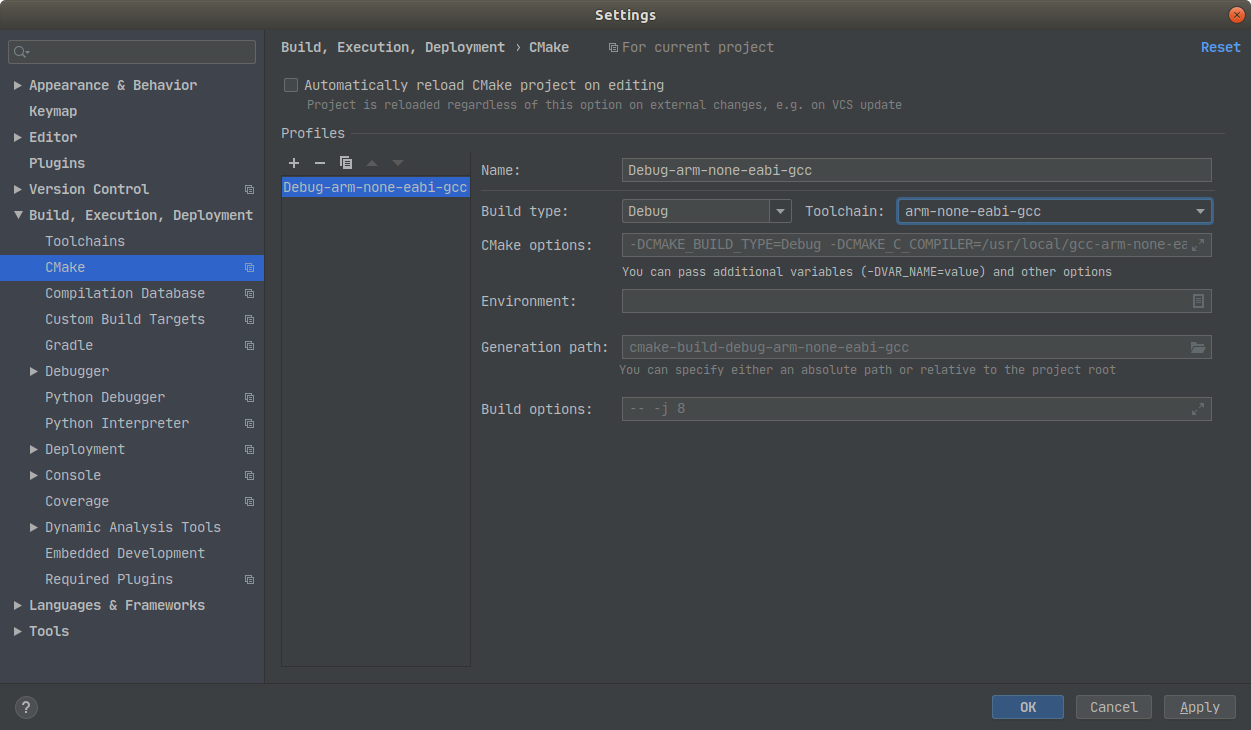Screen dimensions: 1251x730
Task: Expand Appearance & Behavior section
Action: point(18,85)
